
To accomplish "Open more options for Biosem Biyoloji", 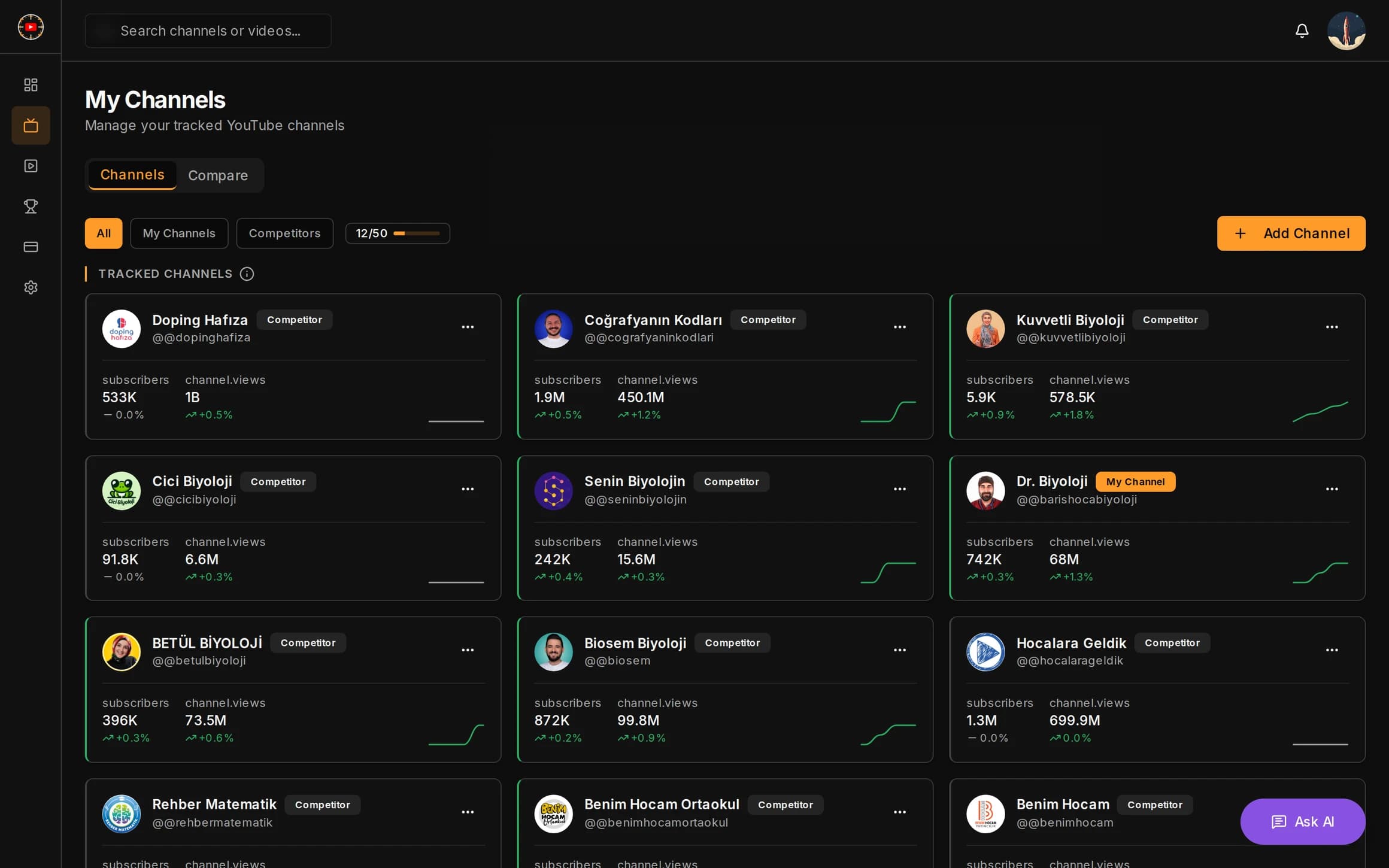I will point(900,650).
